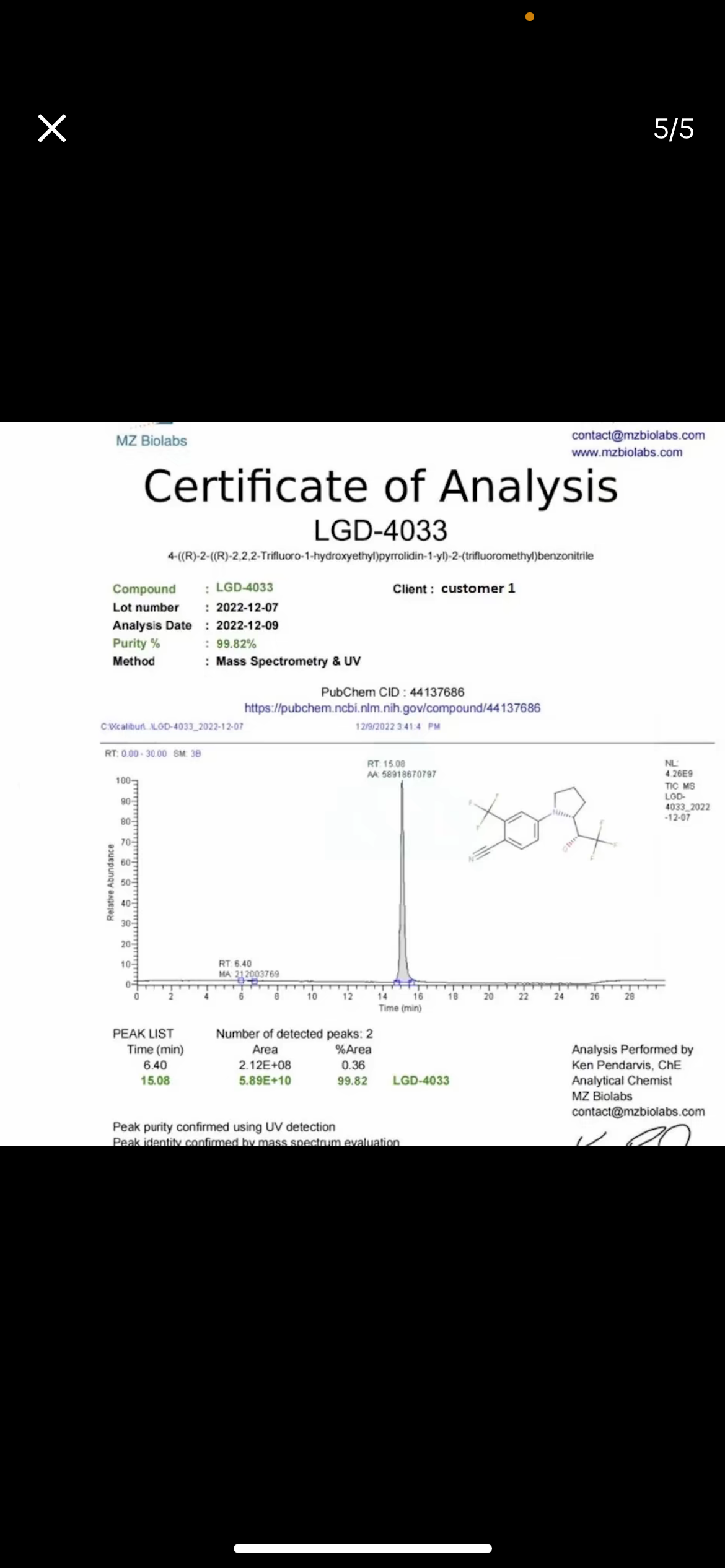Tap the RT 15.08 peak label
The image size is (725, 1568).
(x=386, y=764)
